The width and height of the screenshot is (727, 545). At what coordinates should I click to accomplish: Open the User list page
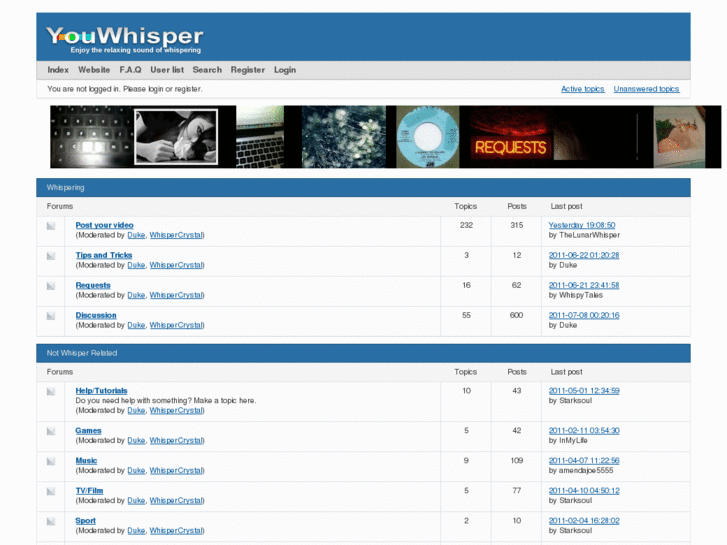click(x=167, y=70)
